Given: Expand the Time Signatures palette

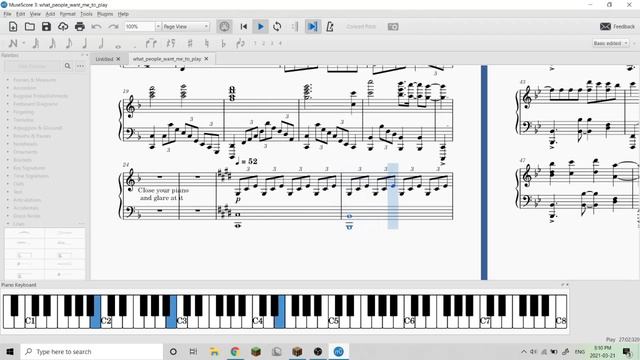Looking at the screenshot, I should tap(30, 176).
